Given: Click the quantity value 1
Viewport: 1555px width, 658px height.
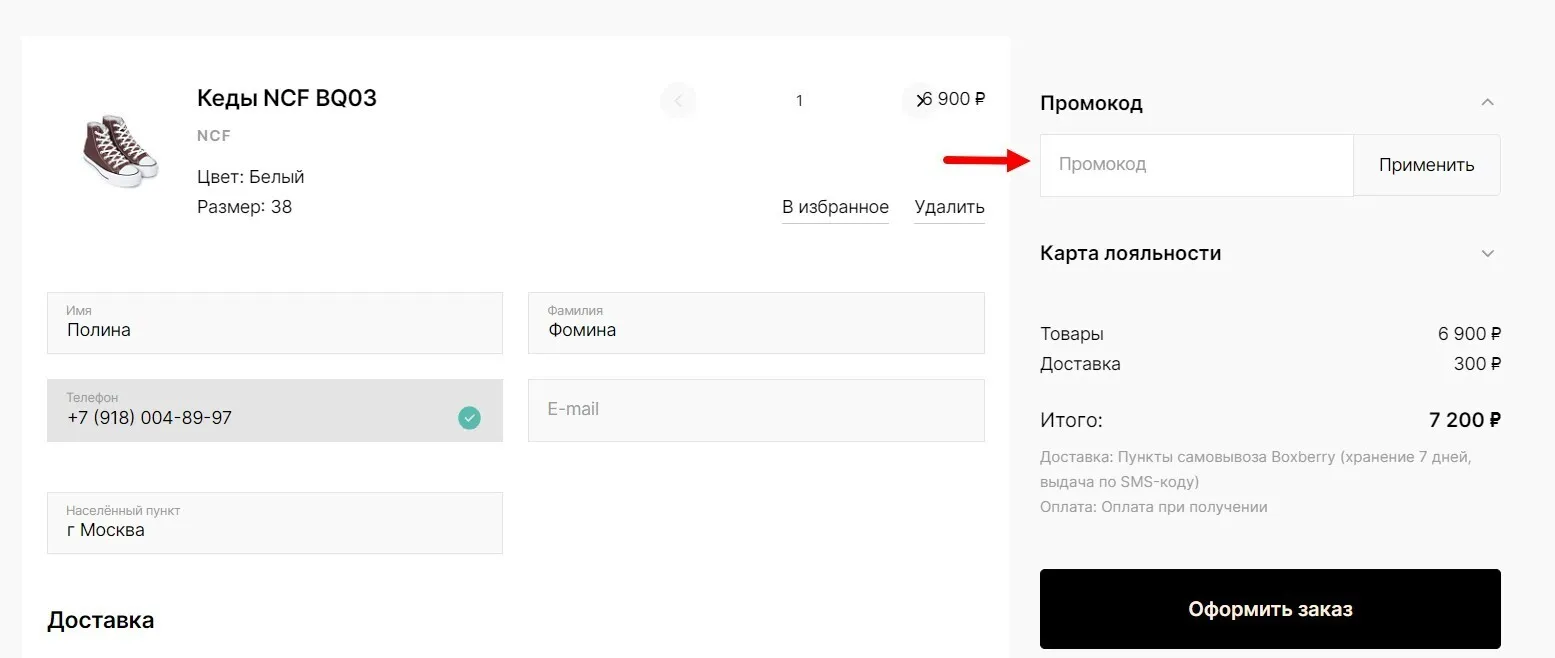Looking at the screenshot, I should pyautogui.click(x=799, y=100).
